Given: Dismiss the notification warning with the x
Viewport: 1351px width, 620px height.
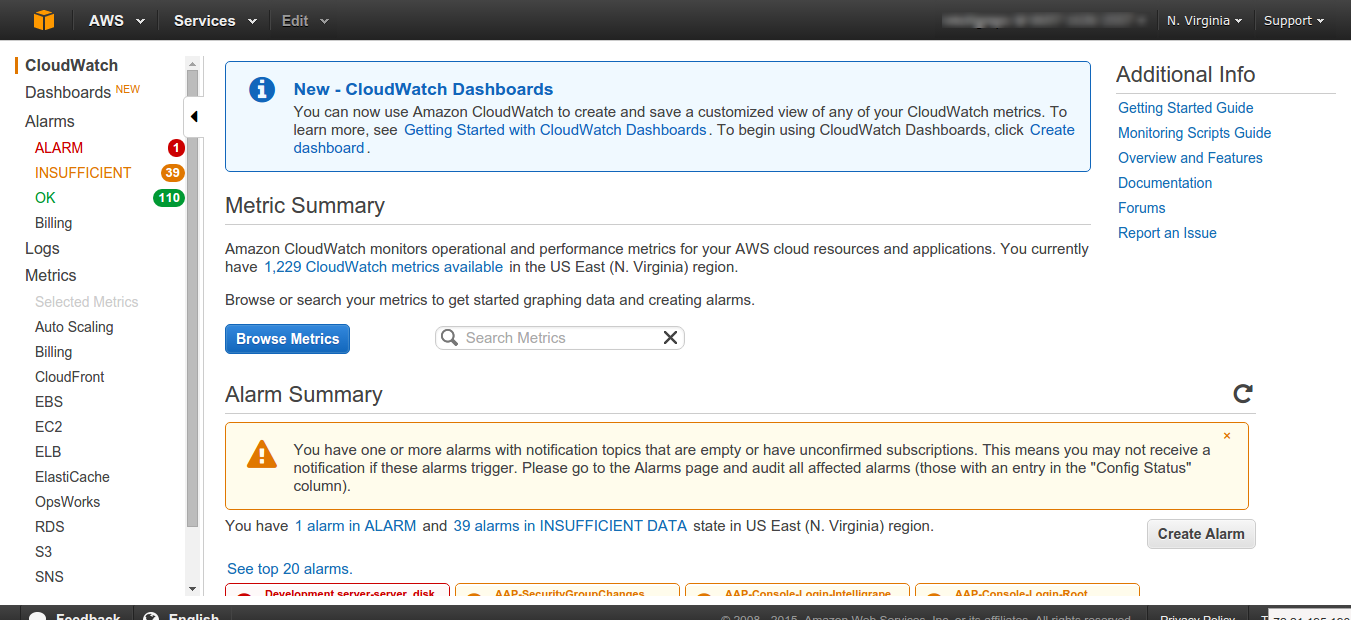Looking at the screenshot, I should 1227,436.
